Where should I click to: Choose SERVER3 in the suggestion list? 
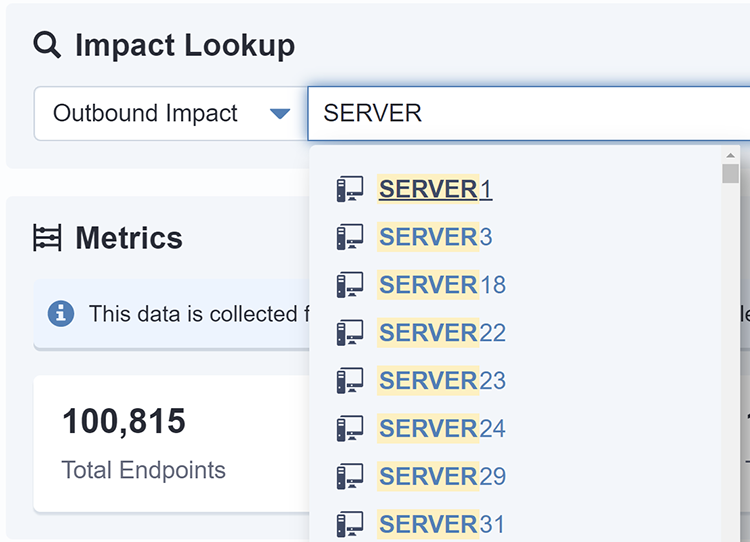tap(435, 237)
